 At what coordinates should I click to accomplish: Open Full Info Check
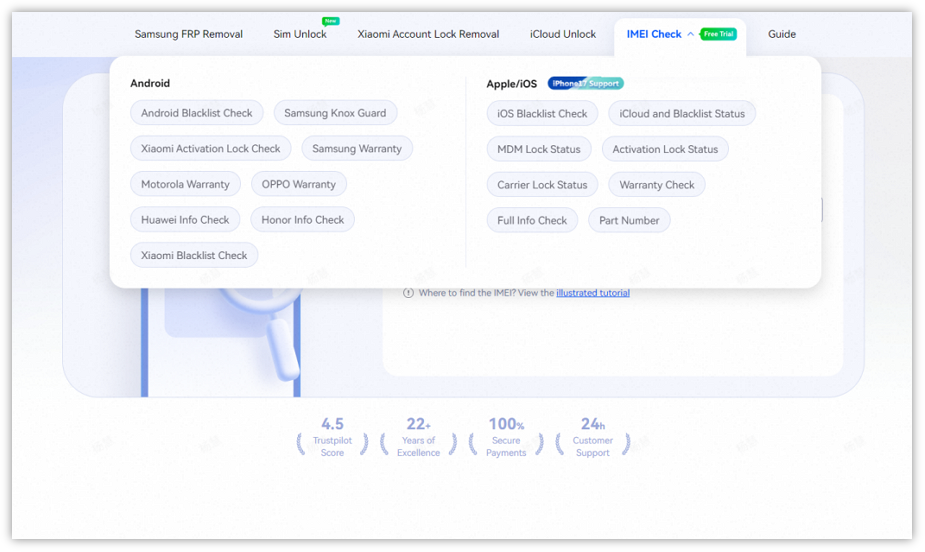pyautogui.click(x=532, y=220)
